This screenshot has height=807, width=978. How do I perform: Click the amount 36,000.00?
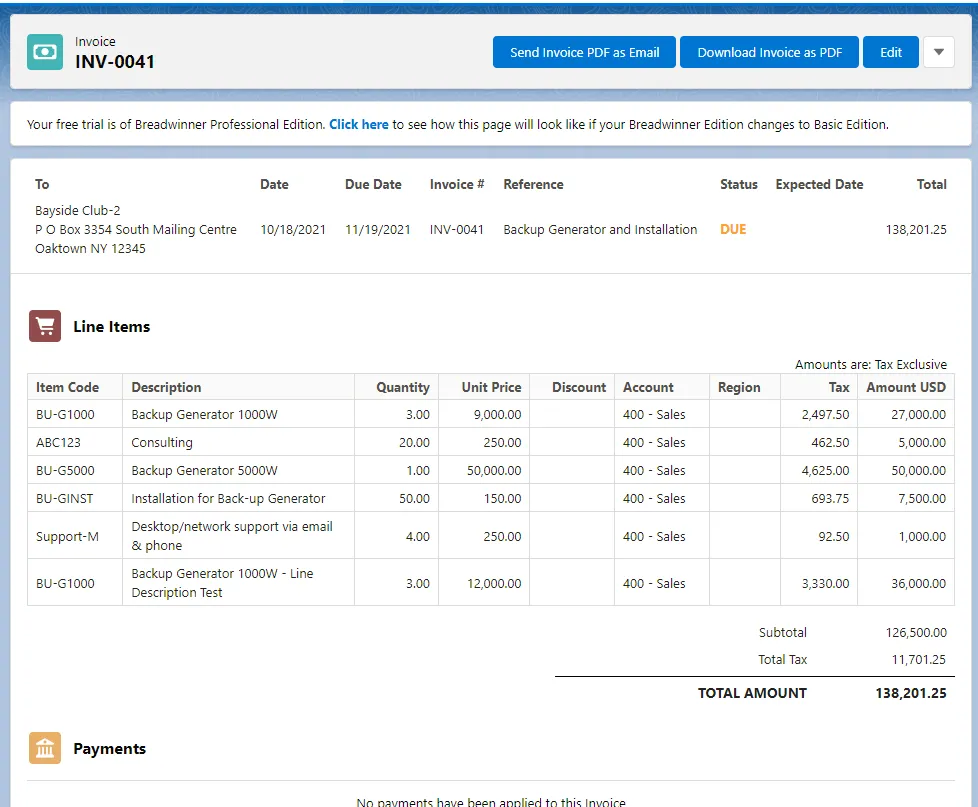(918, 584)
